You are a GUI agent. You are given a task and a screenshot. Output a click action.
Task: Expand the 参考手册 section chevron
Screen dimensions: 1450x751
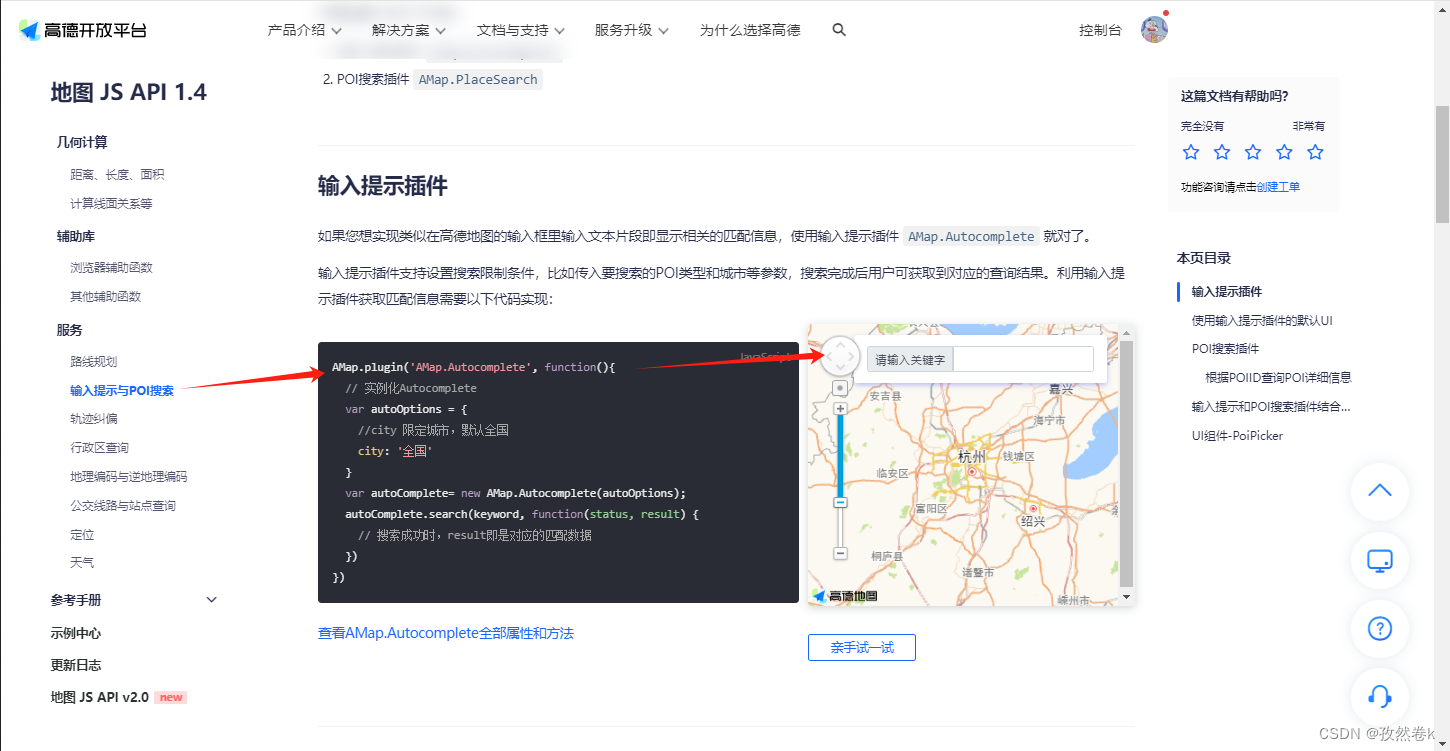coord(211,600)
